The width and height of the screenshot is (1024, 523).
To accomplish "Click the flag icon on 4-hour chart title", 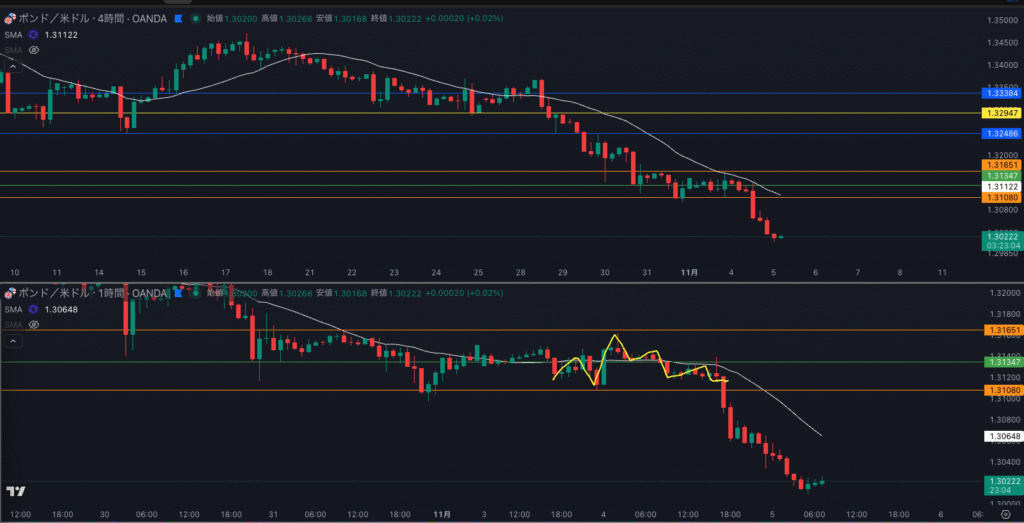I will tap(177, 19).
